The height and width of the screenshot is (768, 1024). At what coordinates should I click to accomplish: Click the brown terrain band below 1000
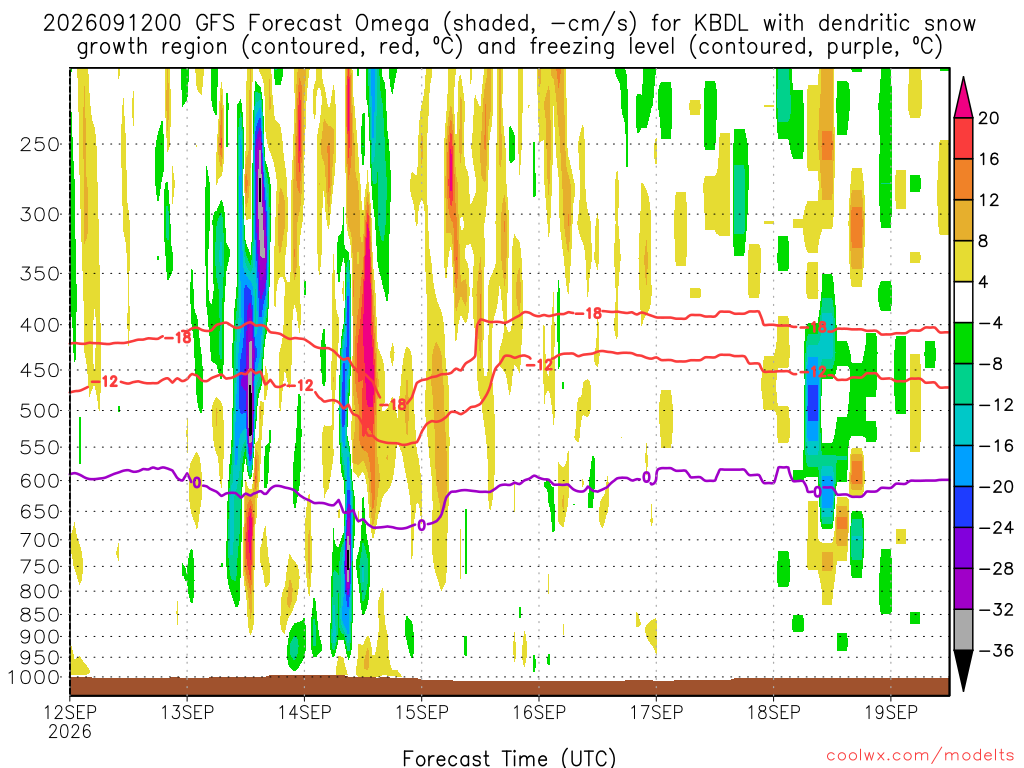pos(509,686)
